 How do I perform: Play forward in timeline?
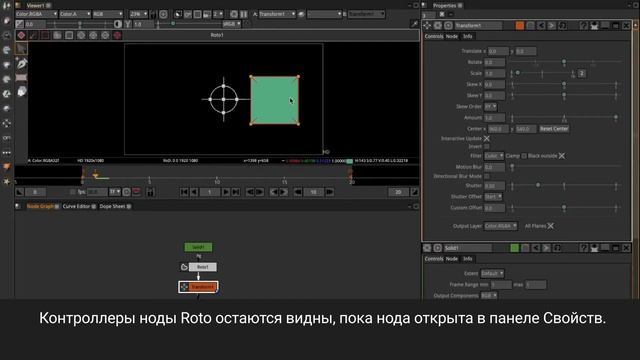225,192
